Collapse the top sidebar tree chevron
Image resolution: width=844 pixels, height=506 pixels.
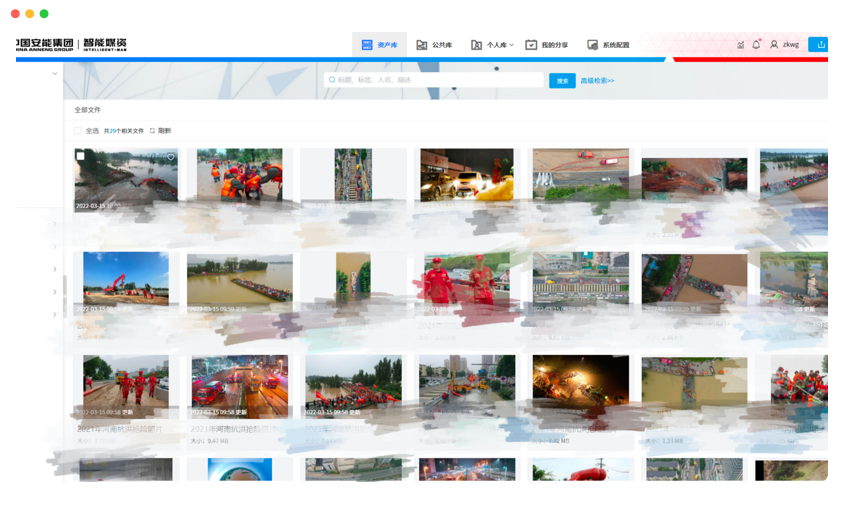click(x=55, y=73)
